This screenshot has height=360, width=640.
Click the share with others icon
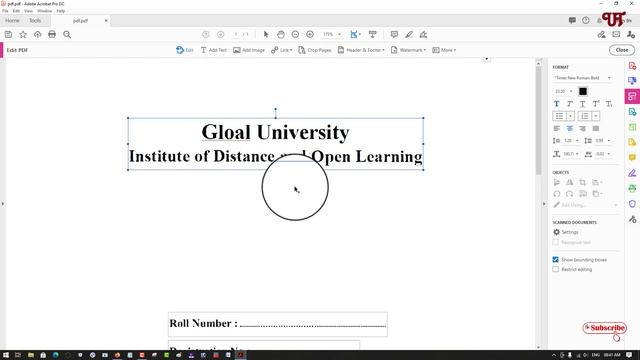click(631, 35)
